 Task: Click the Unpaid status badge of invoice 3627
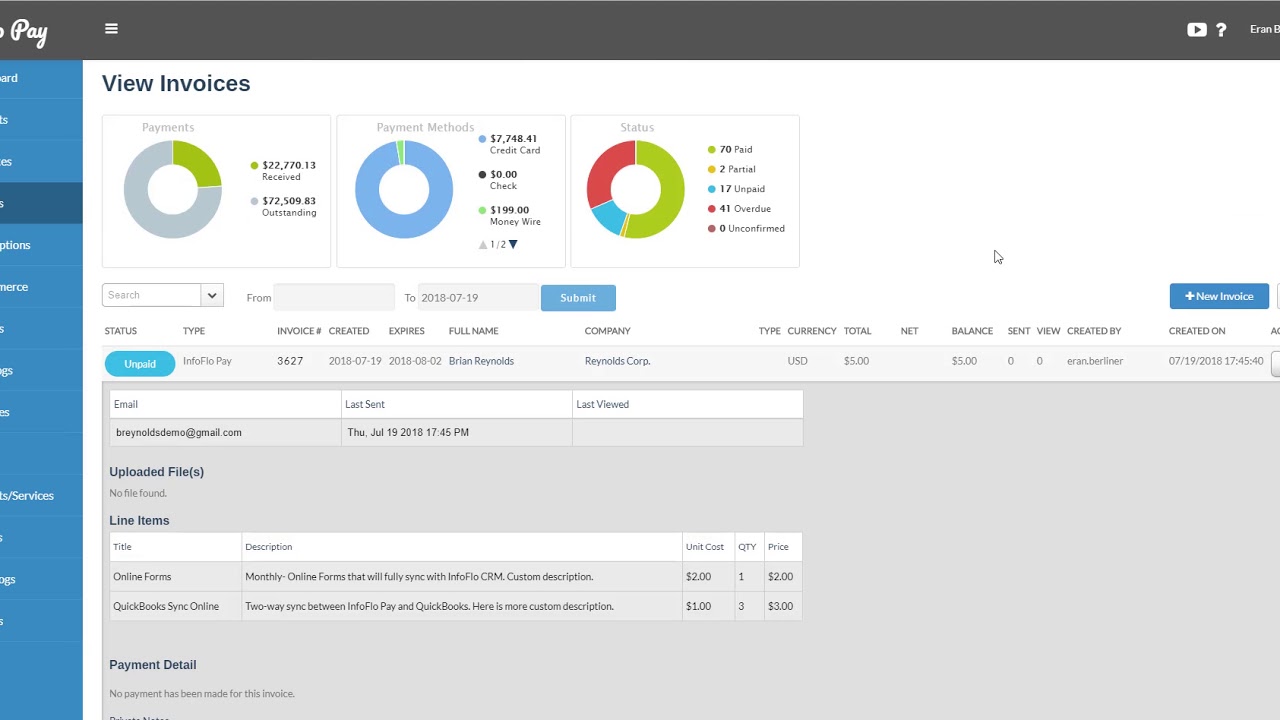tap(140, 364)
